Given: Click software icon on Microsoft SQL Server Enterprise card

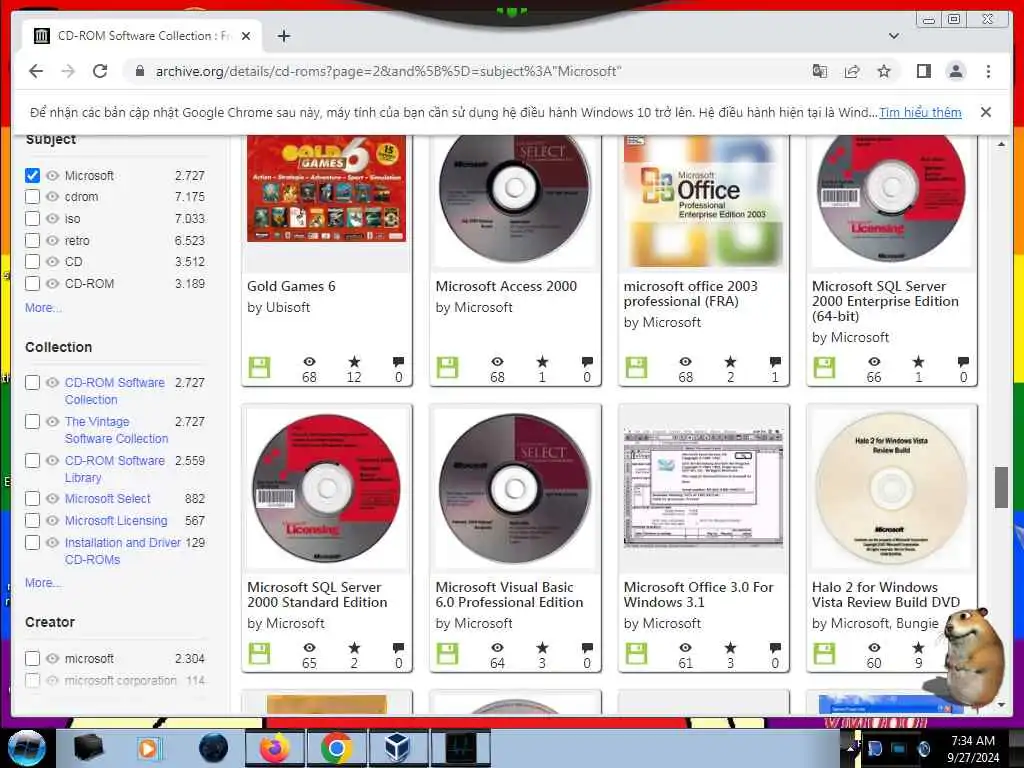Looking at the screenshot, I should (x=824, y=368).
